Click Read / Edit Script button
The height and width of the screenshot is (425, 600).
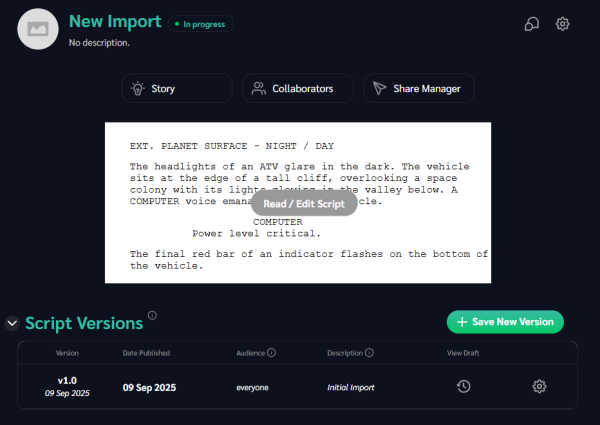[303, 204]
